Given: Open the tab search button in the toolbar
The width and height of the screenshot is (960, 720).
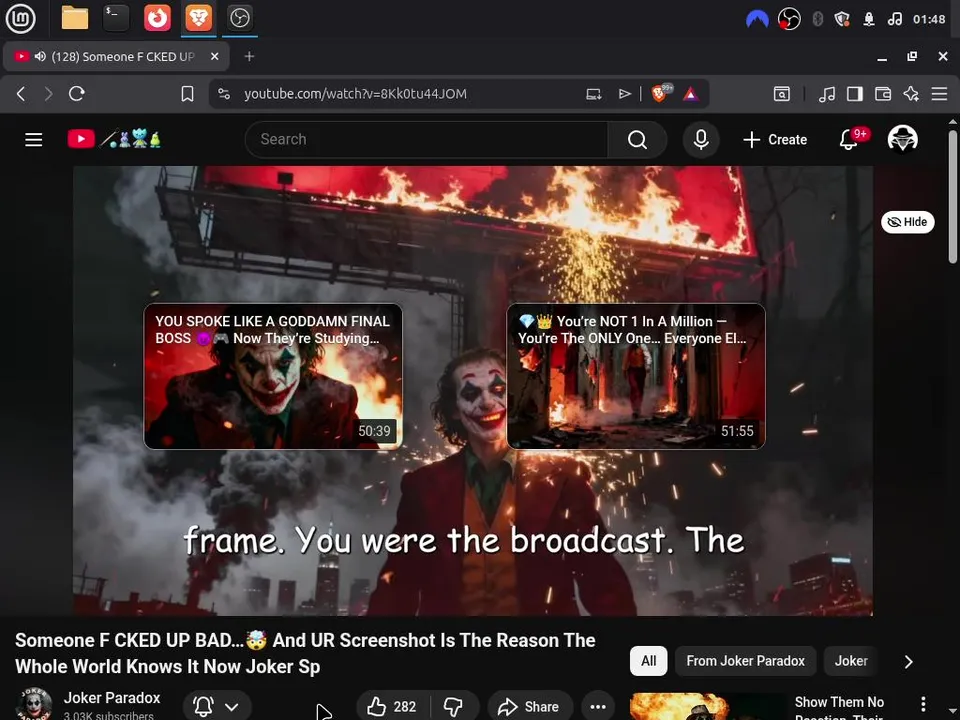Looking at the screenshot, I should pyautogui.click(x=781, y=94).
